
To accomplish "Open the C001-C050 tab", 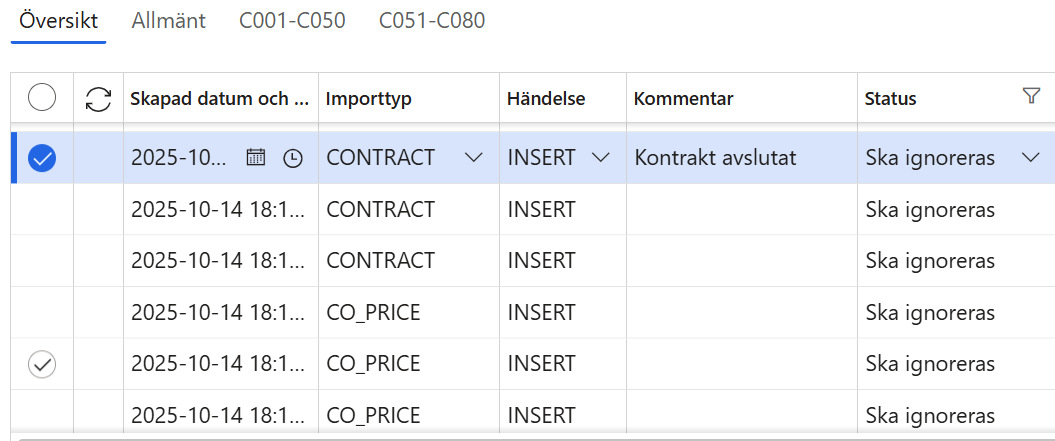I will [x=292, y=20].
